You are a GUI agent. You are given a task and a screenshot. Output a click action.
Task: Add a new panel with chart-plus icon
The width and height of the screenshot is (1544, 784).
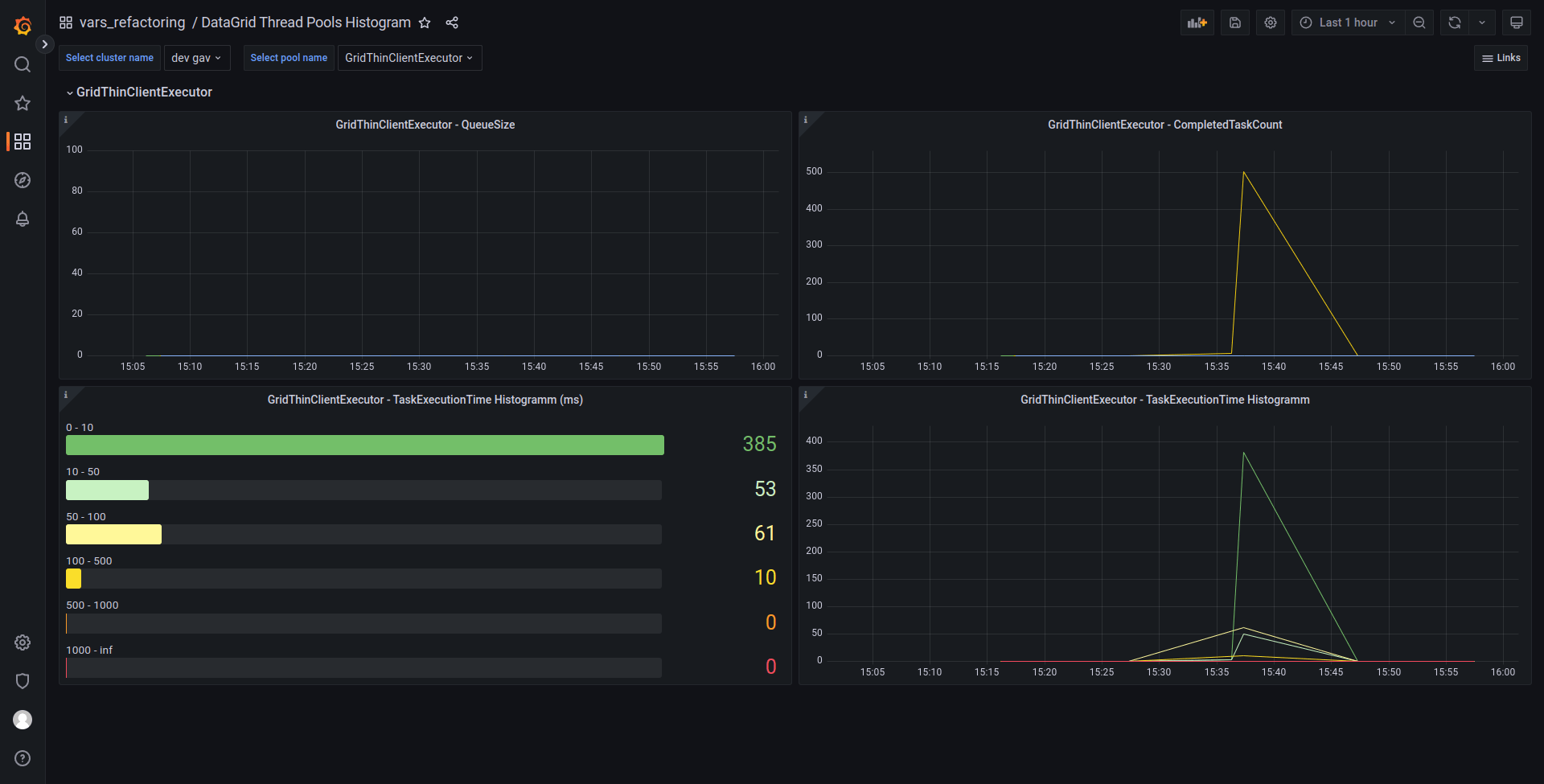tap(1197, 23)
